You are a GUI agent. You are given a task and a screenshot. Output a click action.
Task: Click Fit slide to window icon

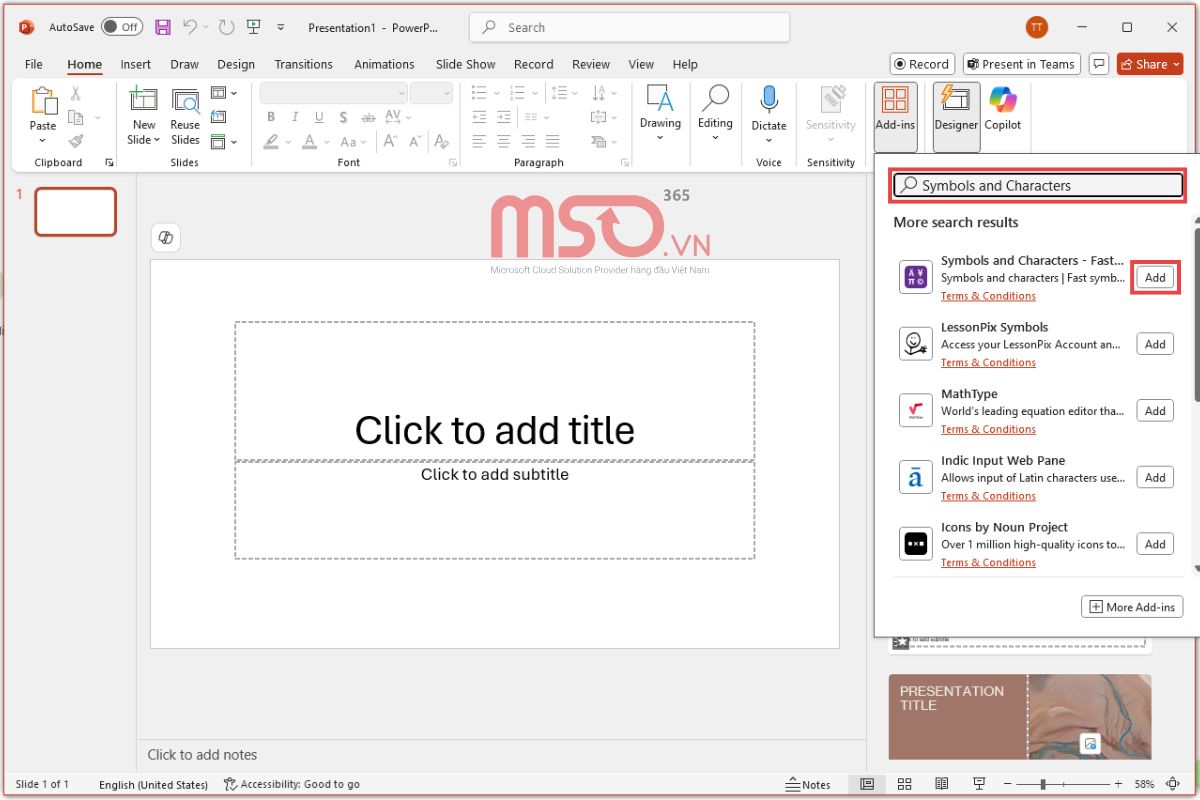(x=1173, y=784)
